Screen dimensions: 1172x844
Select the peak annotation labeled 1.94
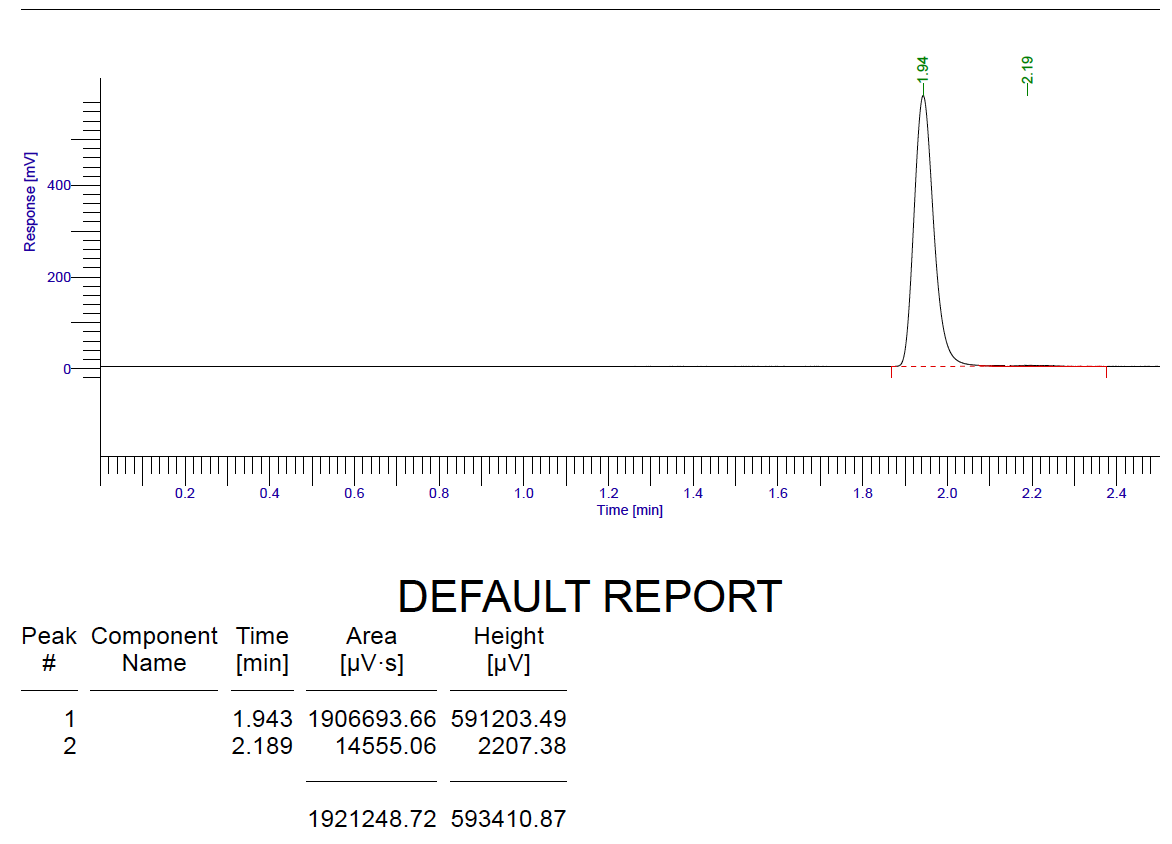coord(921,68)
